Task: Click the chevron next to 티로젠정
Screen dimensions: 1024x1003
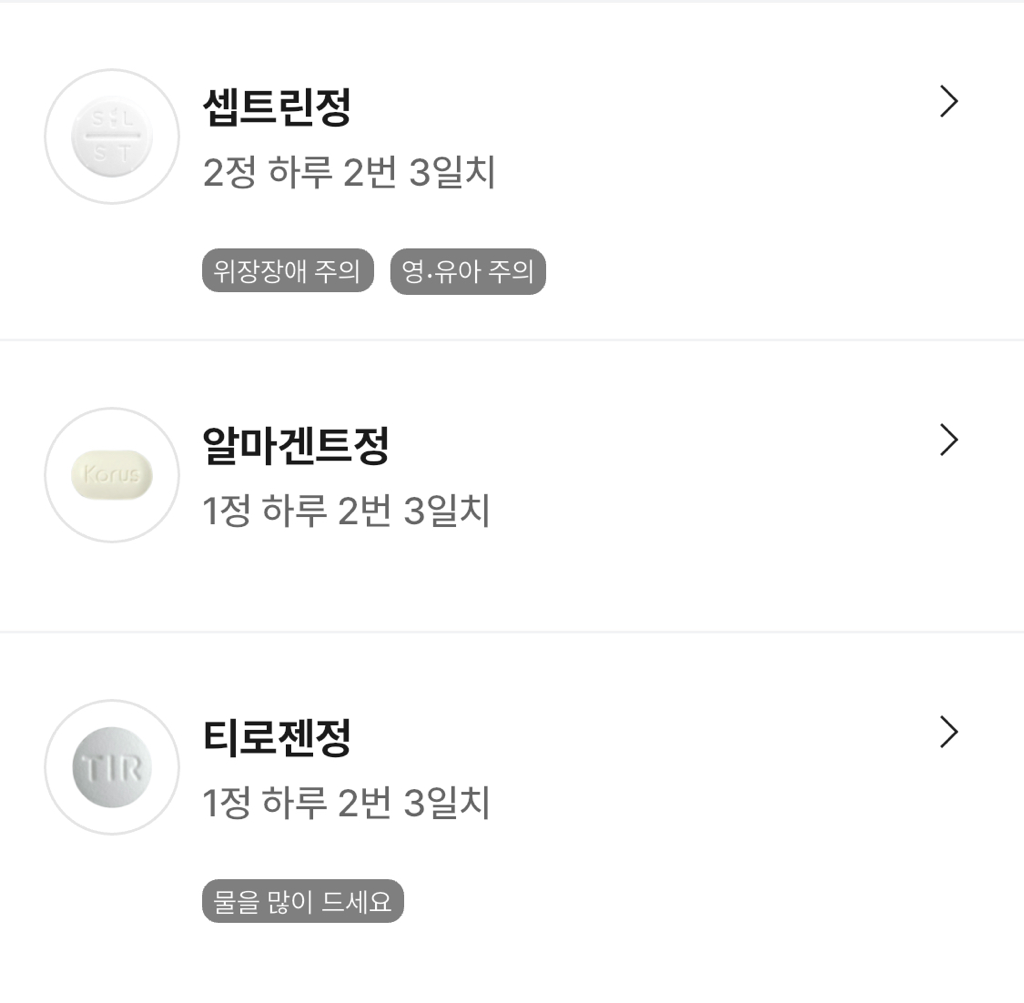Action: [949, 732]
